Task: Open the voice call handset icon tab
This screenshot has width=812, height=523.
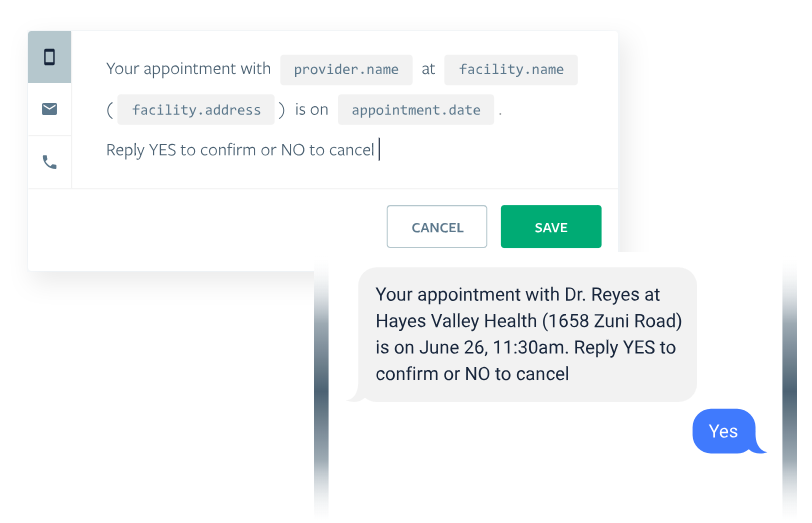Action: point(49,163)
